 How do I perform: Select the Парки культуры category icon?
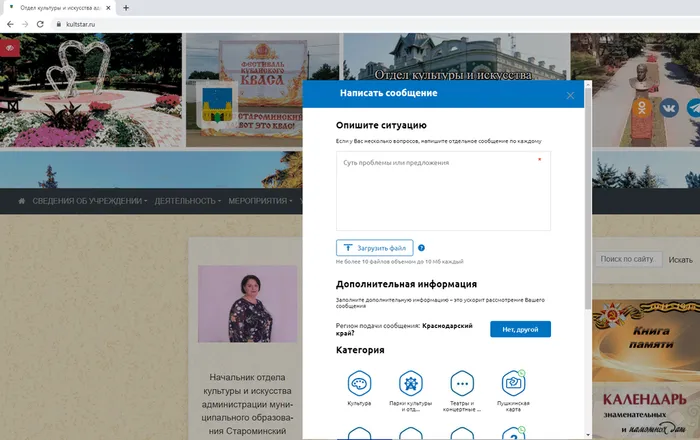pos(411,383)
